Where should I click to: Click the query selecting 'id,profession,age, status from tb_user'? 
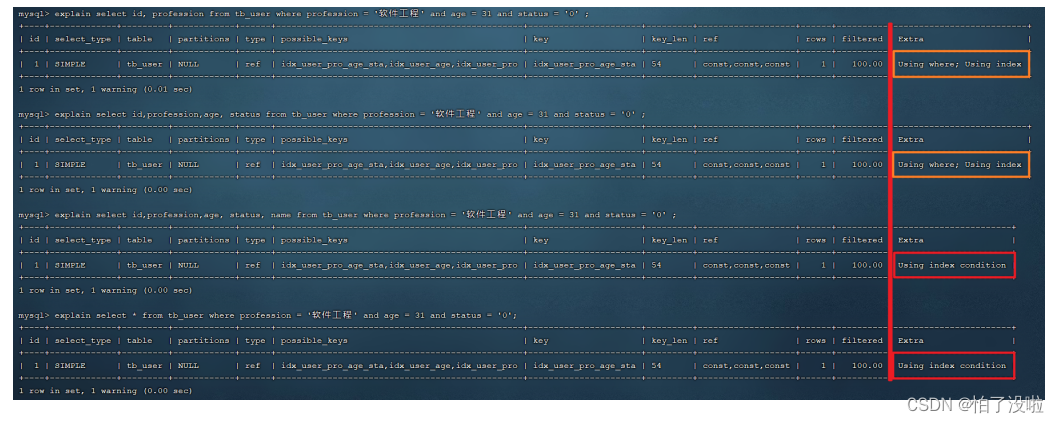click(x=349, y=115)
